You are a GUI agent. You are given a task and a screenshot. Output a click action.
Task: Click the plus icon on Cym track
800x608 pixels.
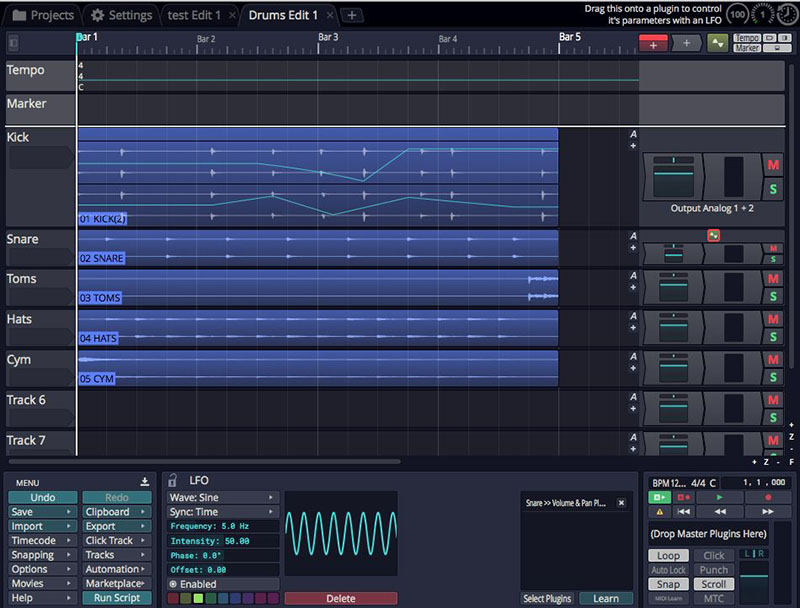[x=633, y=368]
